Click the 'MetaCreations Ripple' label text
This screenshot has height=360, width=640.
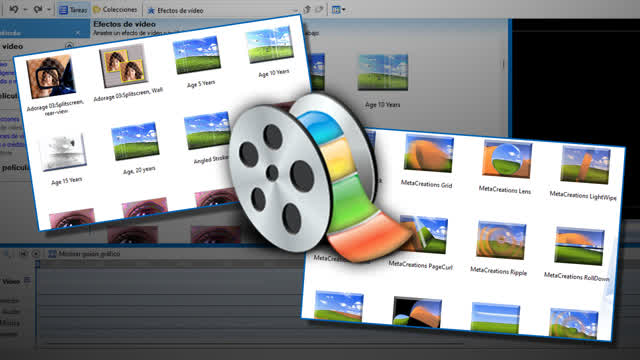tap(498, 271)
